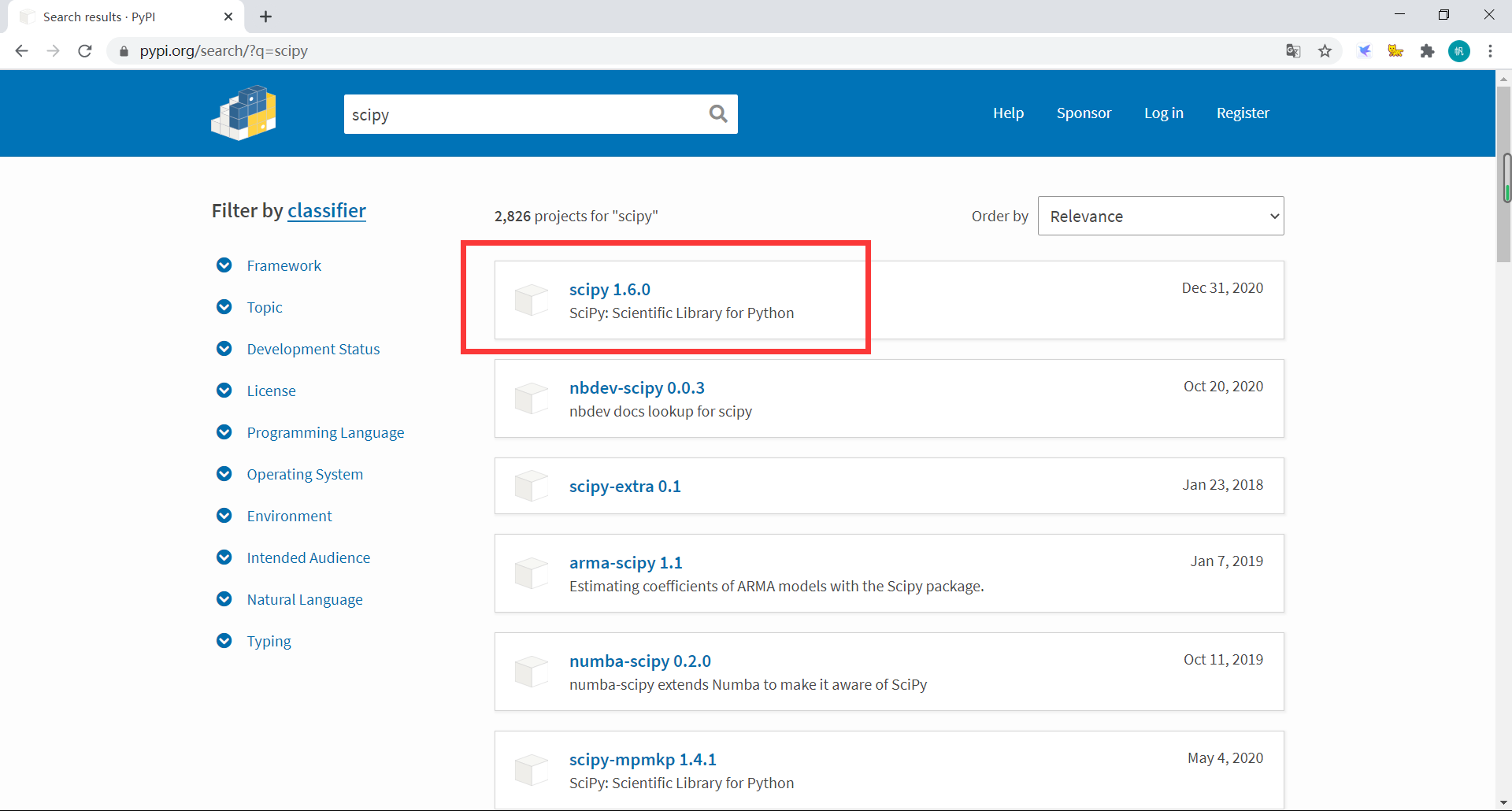Click Register
Screen dimensions: 1512x811
click(x=1243, y=113)
